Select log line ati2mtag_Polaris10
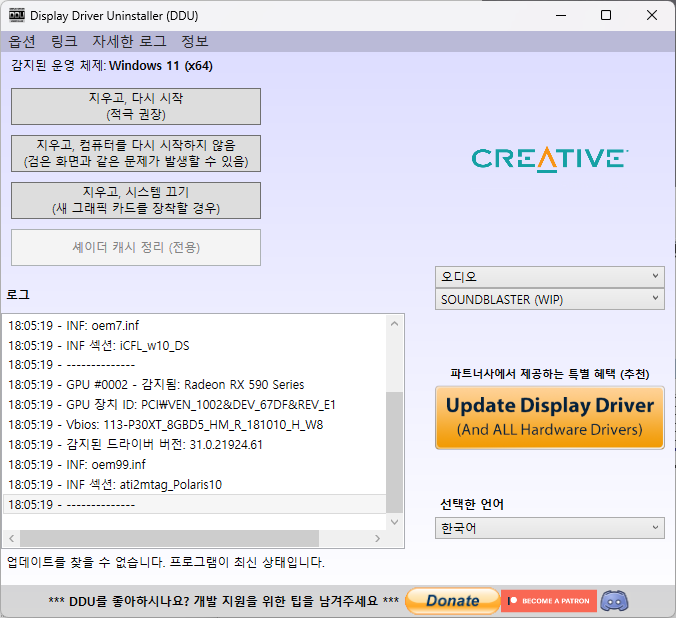 pyautogui.click(x=194, y=485)
